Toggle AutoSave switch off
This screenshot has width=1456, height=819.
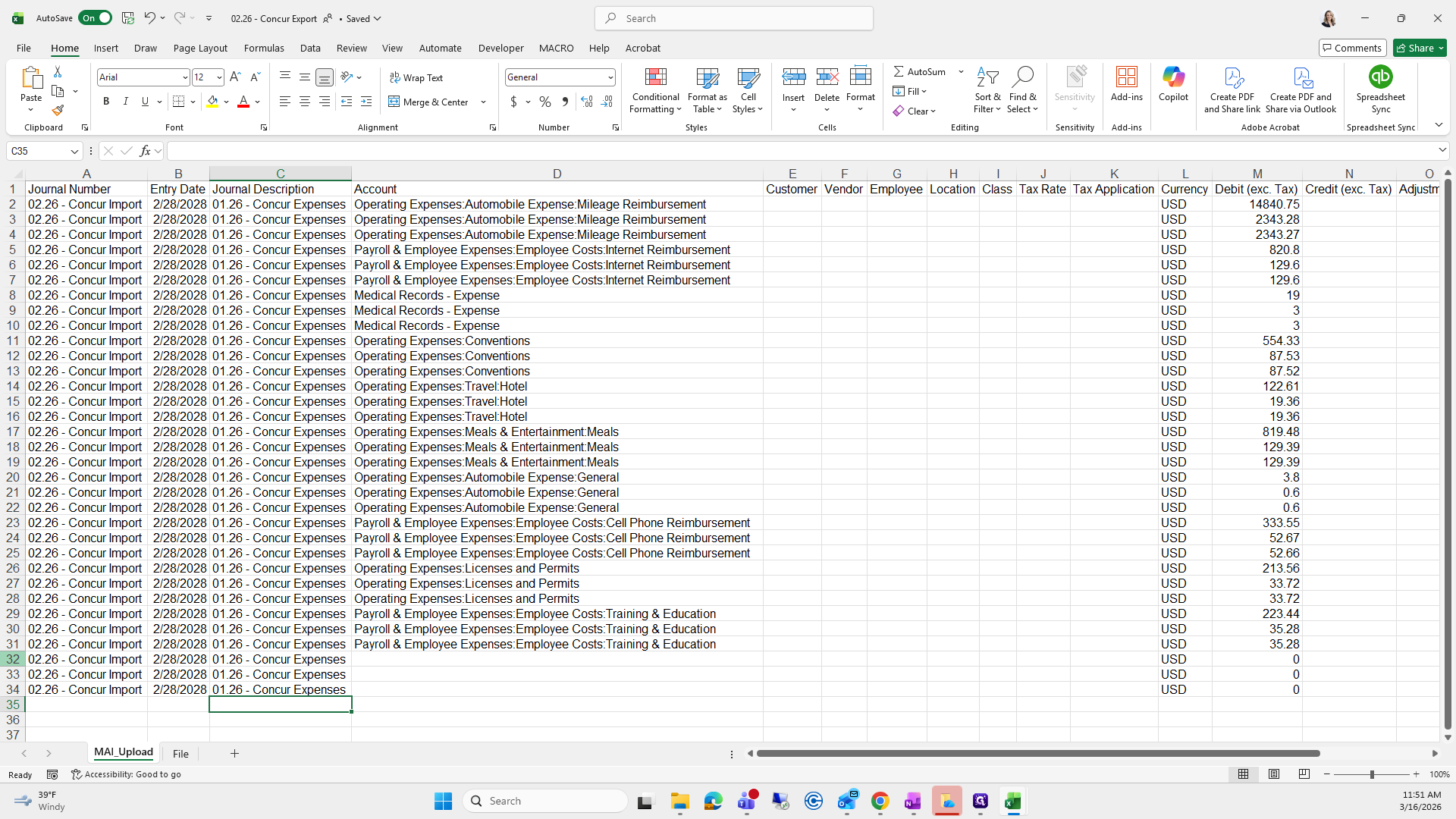pos(95,18)
